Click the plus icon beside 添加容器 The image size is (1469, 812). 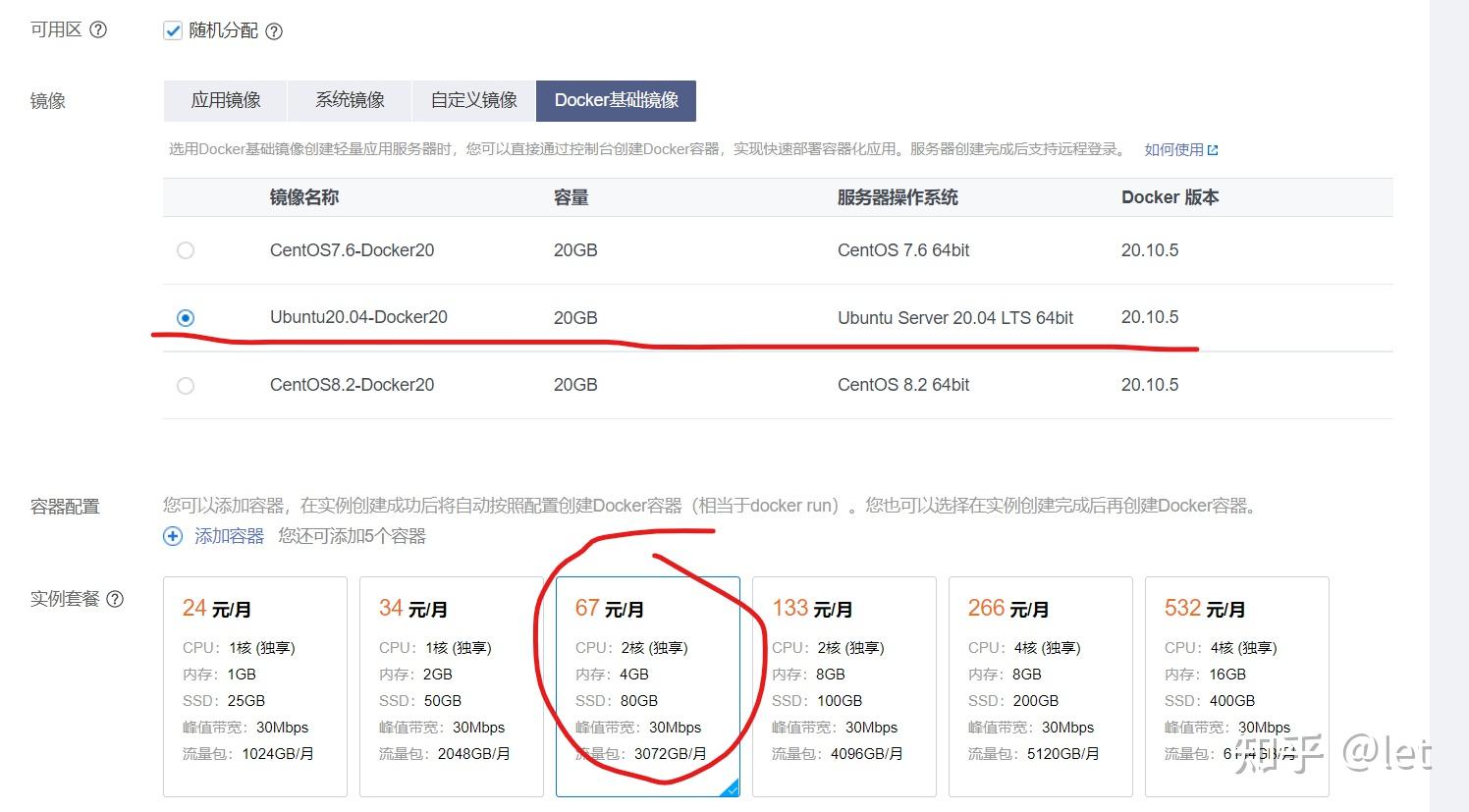(x=173, y=536)
